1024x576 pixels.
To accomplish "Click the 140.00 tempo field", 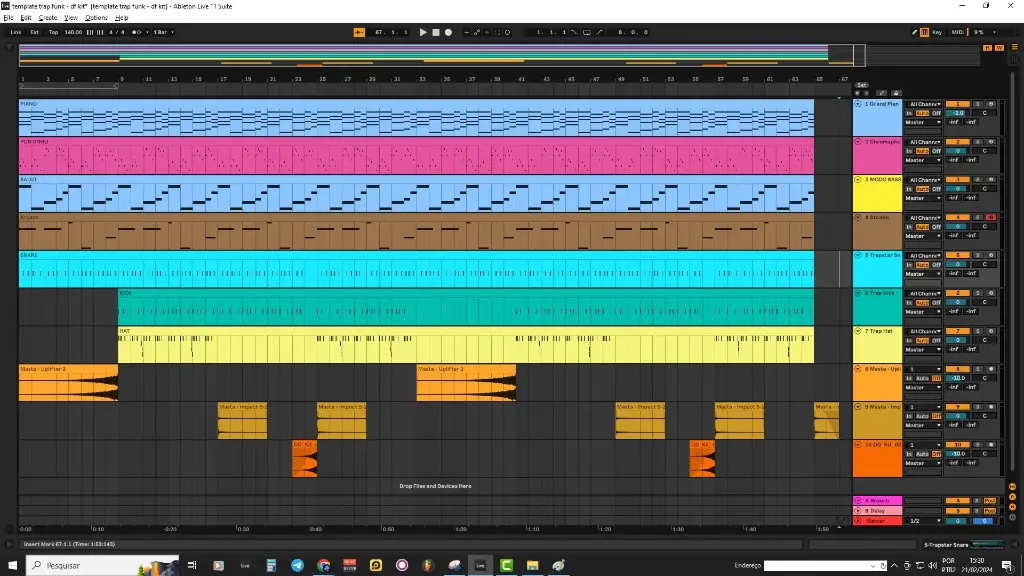I will tap(73, 32).
